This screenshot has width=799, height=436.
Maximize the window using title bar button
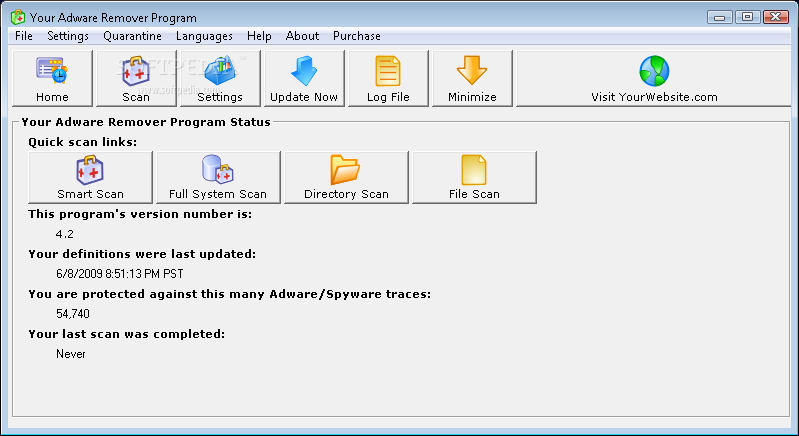pyautogui.click(x=748, y=17)
